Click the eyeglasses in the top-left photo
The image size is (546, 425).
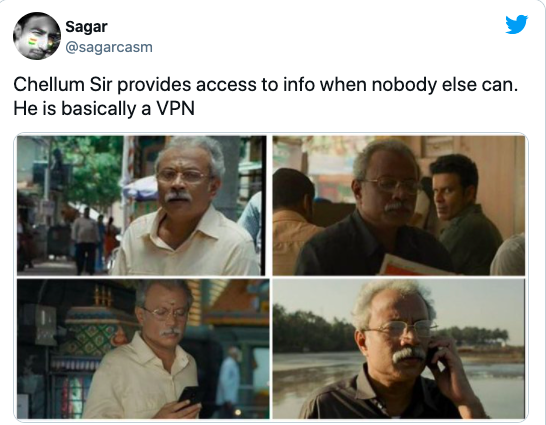coord(183,176)
